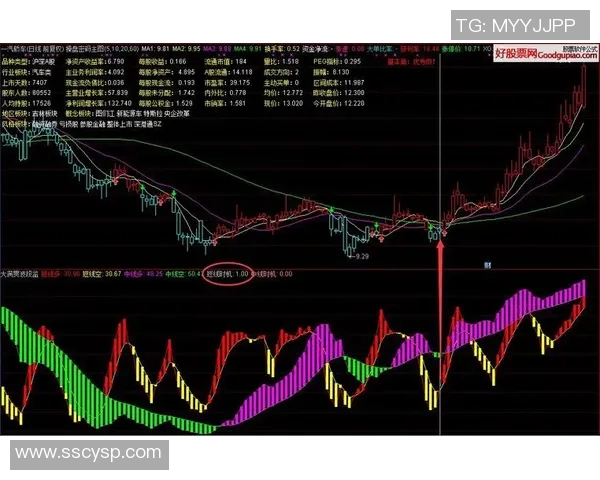This screenshot has width=600, height=480.
Task: Click the 净利润增长率: 132.740 value
Action: tap(99, 103)
